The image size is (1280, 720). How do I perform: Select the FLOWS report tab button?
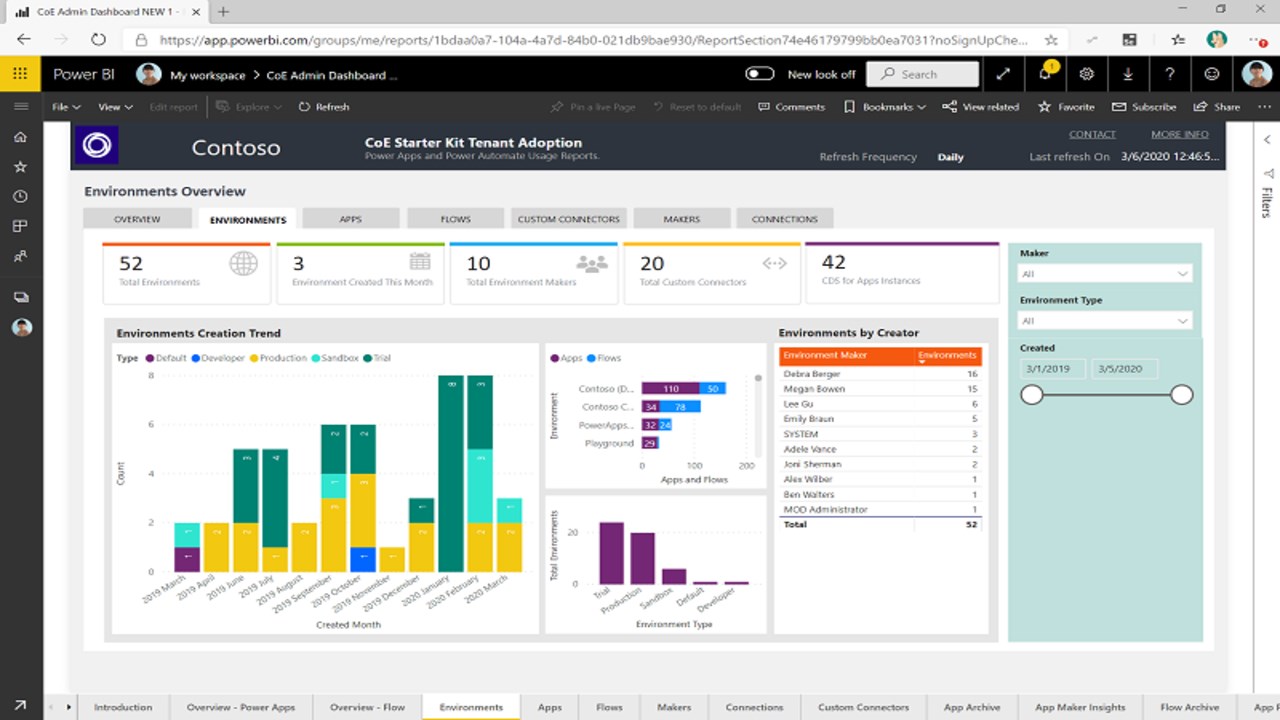click(456, 219)
